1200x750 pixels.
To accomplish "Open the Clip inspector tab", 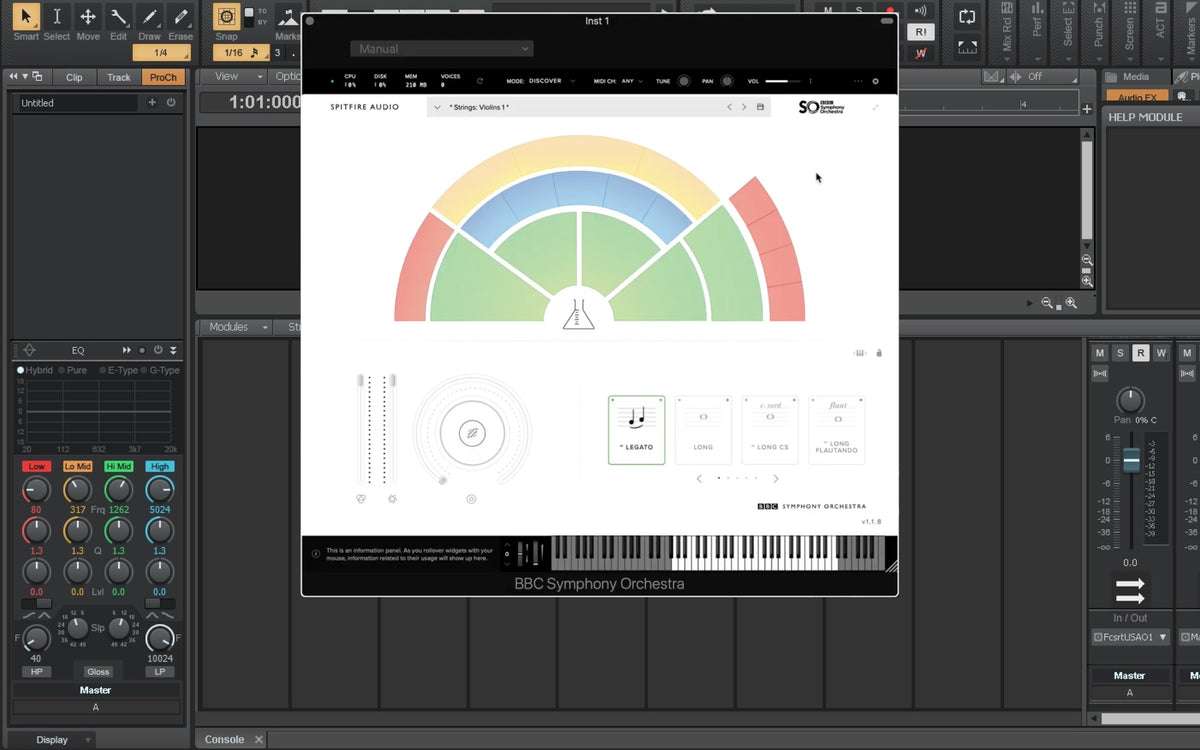I will [x=74, y=77].
